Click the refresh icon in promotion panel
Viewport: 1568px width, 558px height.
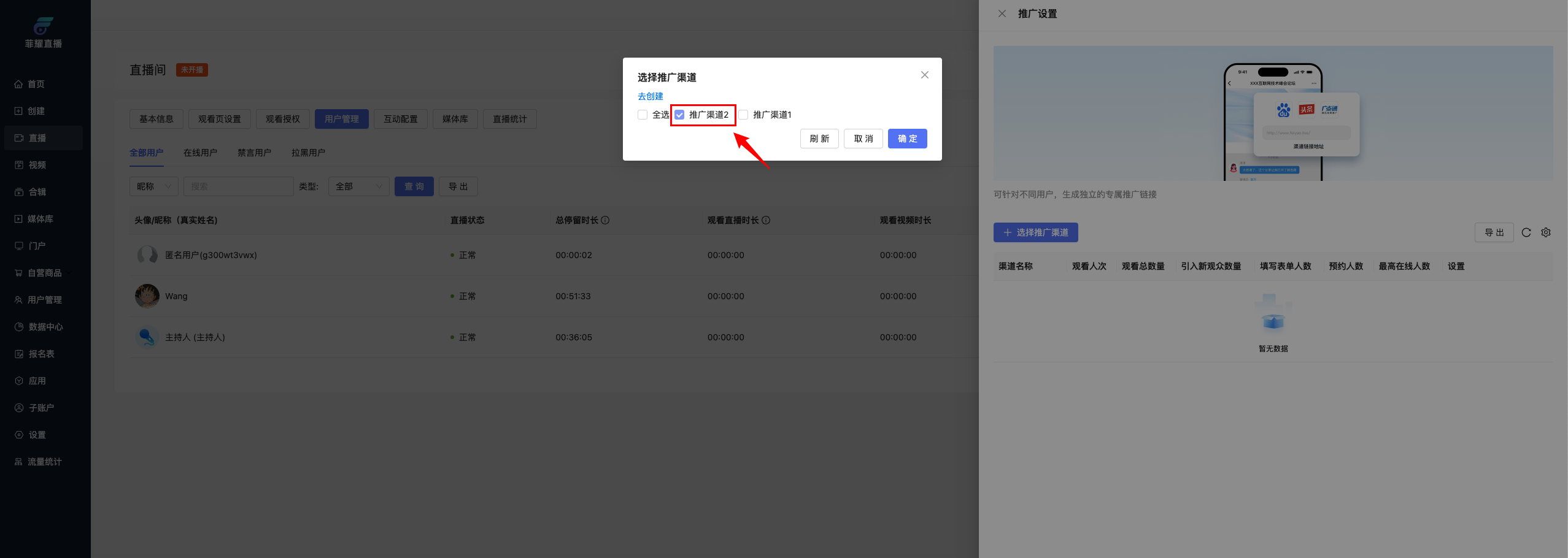click(1526, 232)
